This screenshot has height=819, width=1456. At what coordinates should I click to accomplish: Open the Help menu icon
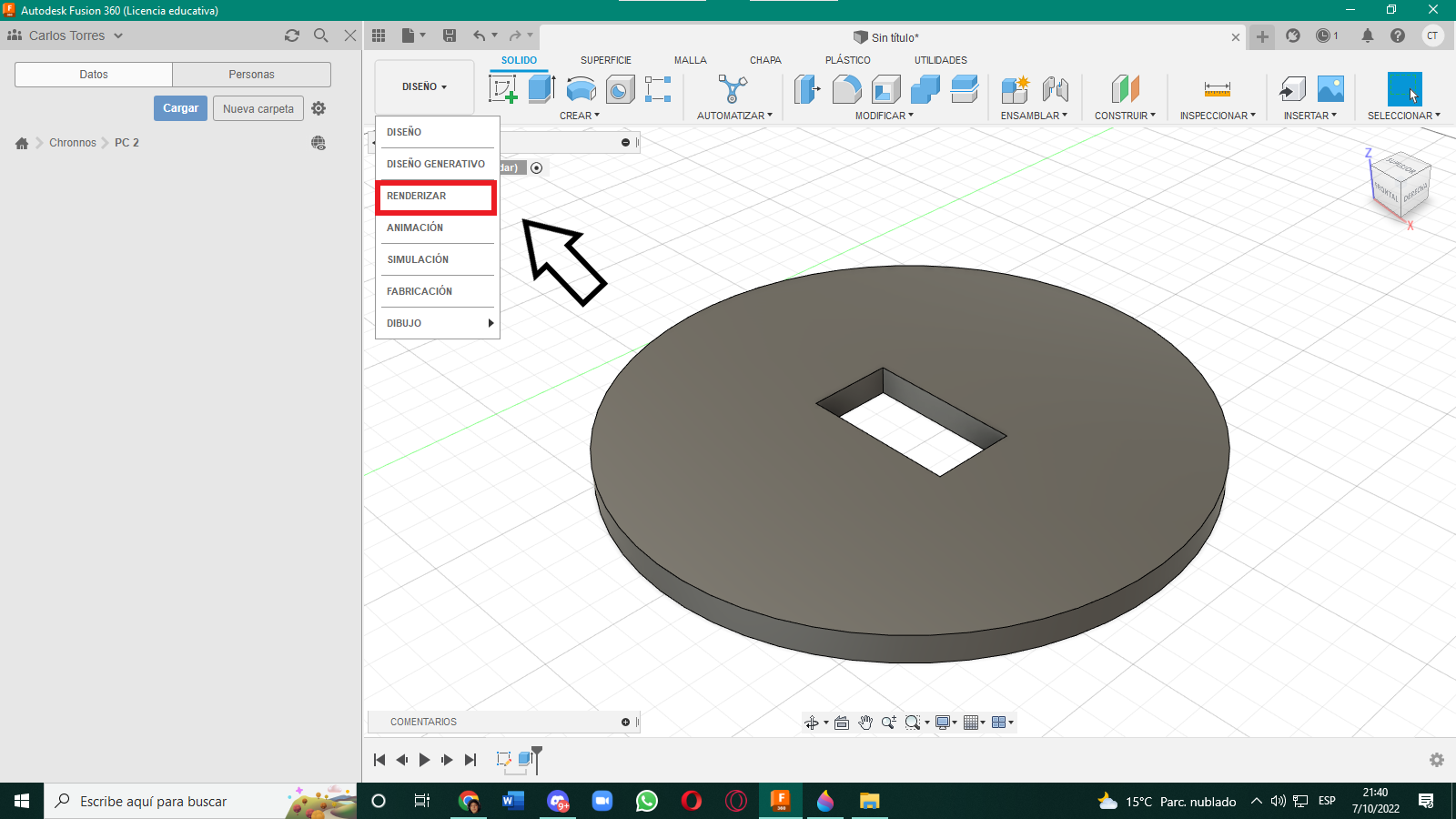pos(1398,35)
